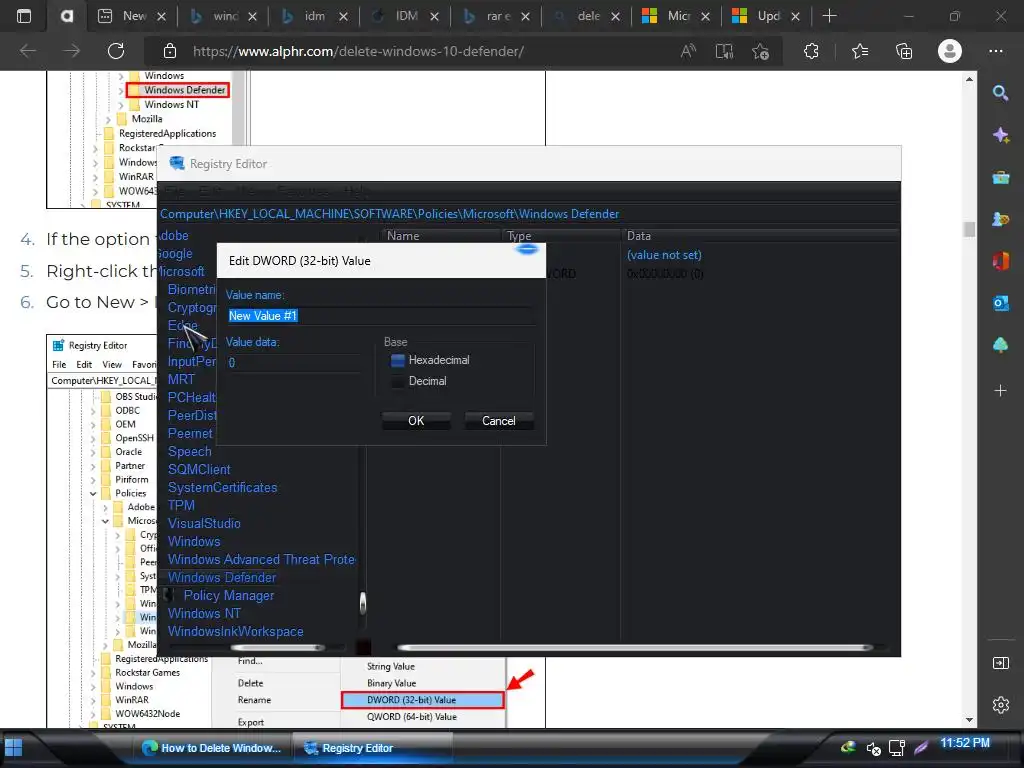1024x768 pixels.
Task: Add a sidebar app with plus icon
Action: [1000, 391]
